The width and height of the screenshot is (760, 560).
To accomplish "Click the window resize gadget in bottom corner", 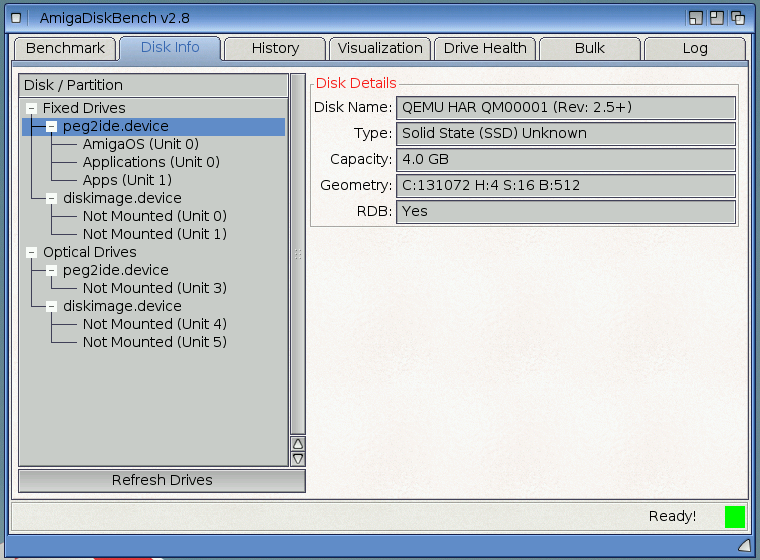I will coord(744,545).
